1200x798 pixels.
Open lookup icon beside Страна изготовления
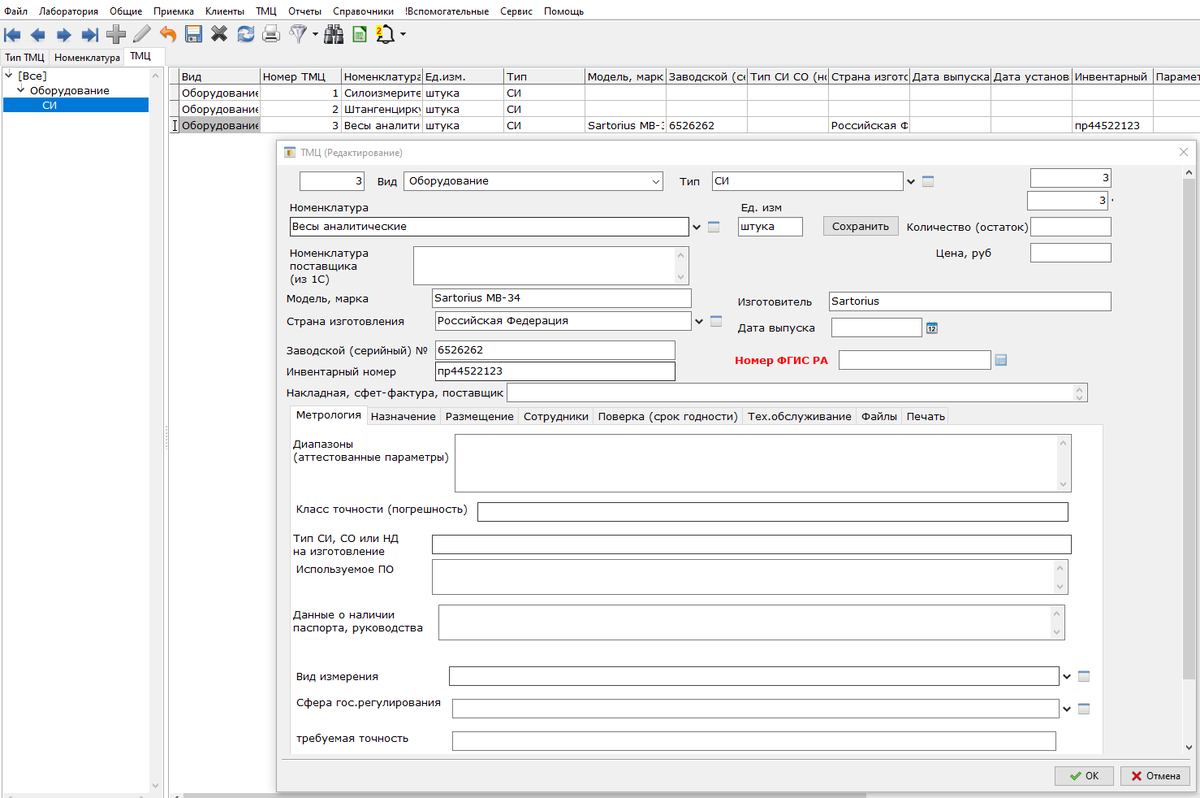(x=716, y=321)
